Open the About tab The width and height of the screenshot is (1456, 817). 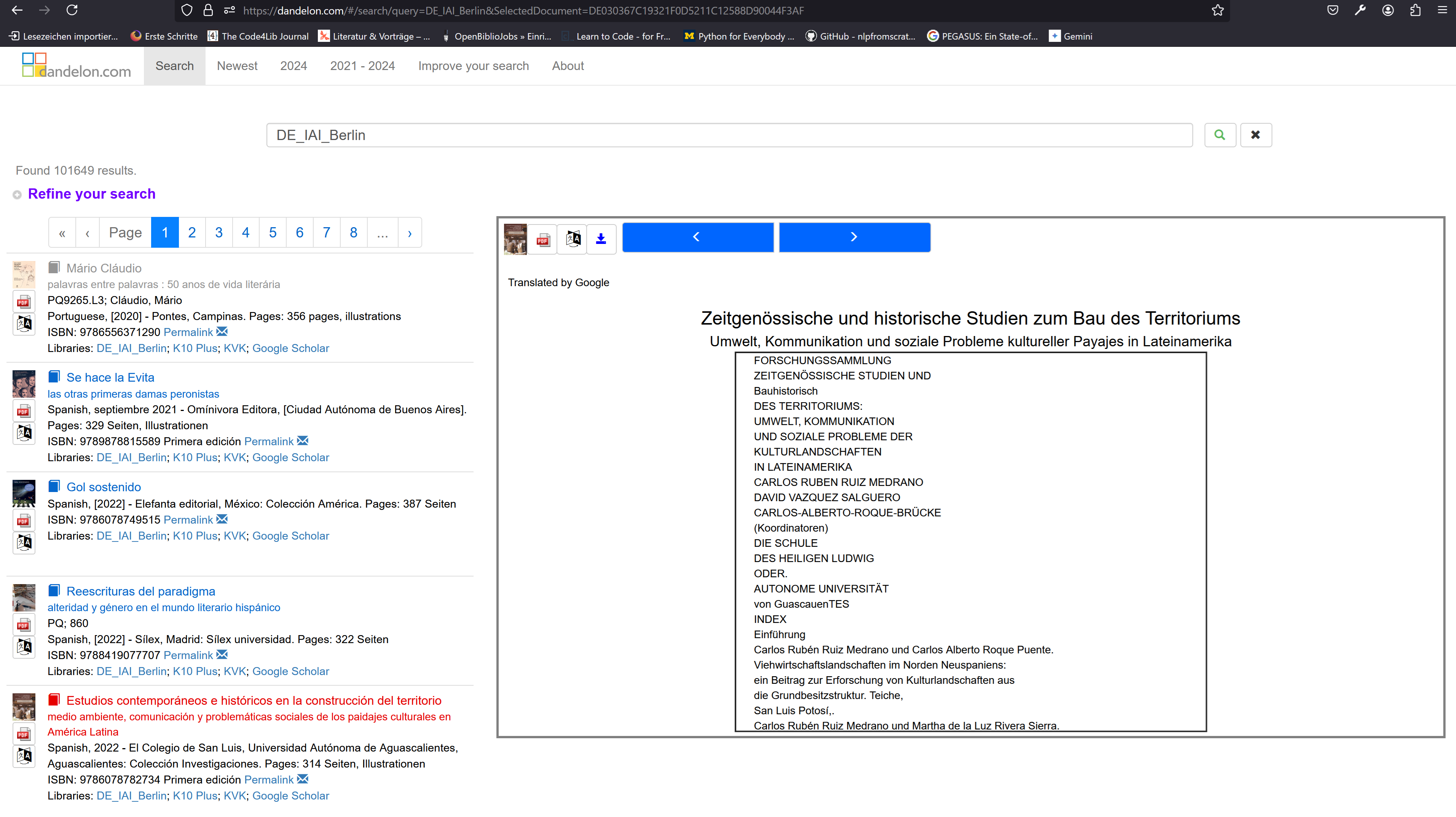568,66
